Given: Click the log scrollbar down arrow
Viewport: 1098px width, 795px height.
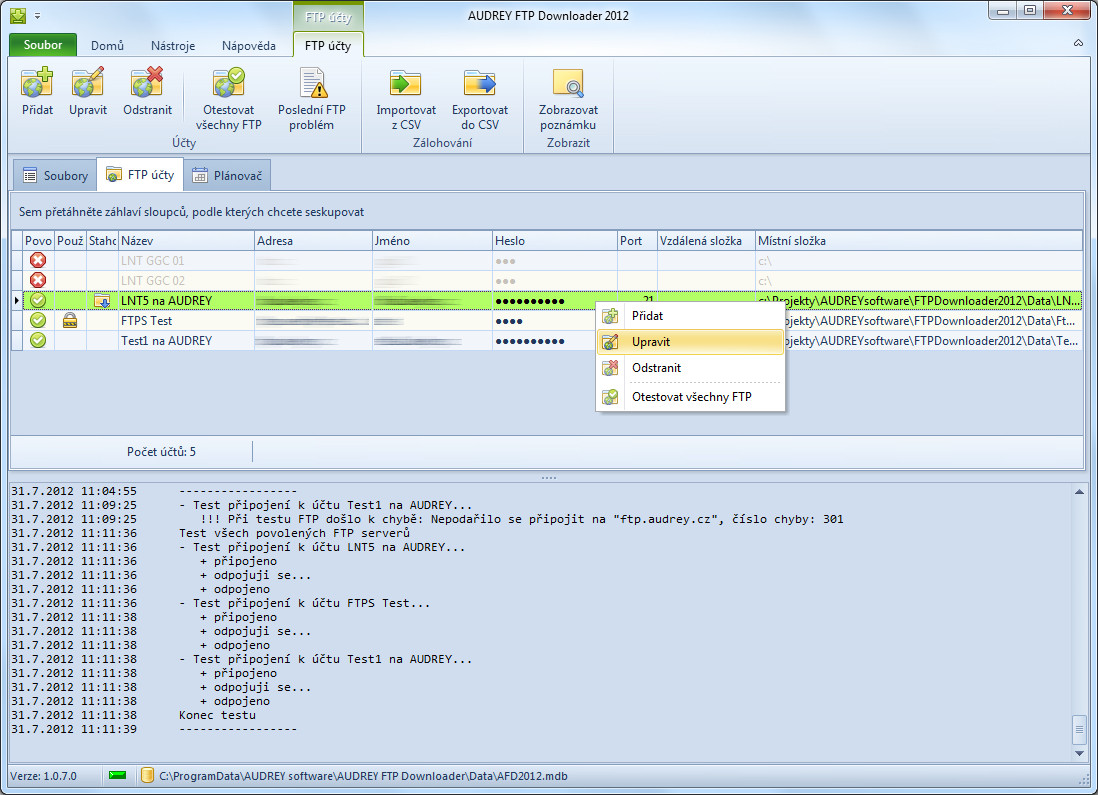Looking at the screenshot, I should coord(1079,753).
